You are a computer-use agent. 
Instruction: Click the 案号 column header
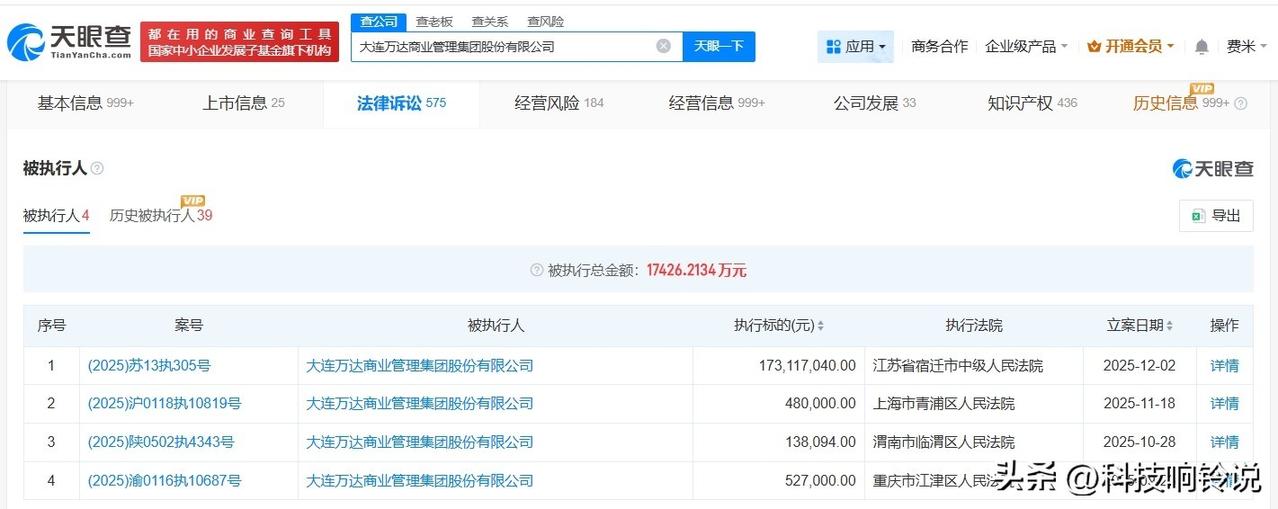(188, 326)
